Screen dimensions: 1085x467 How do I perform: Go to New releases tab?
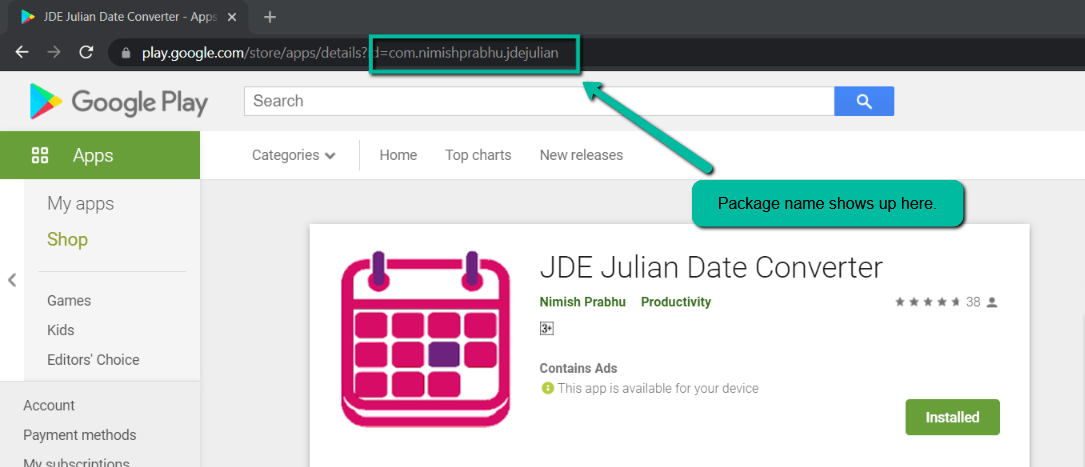tap(581, 155)
